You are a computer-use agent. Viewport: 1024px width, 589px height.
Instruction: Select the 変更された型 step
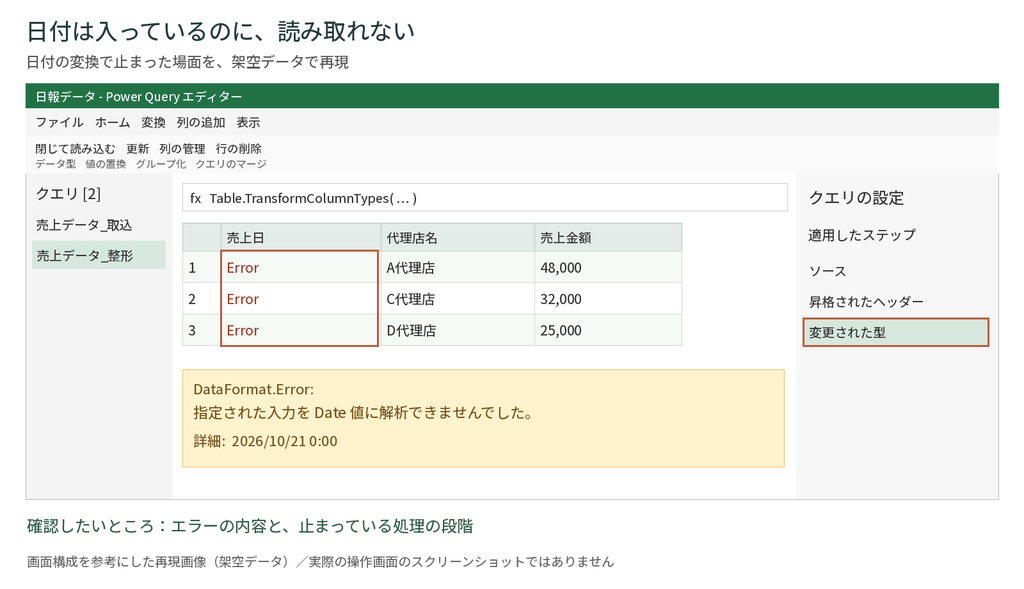pyautogui.click(x=895, y=332)
